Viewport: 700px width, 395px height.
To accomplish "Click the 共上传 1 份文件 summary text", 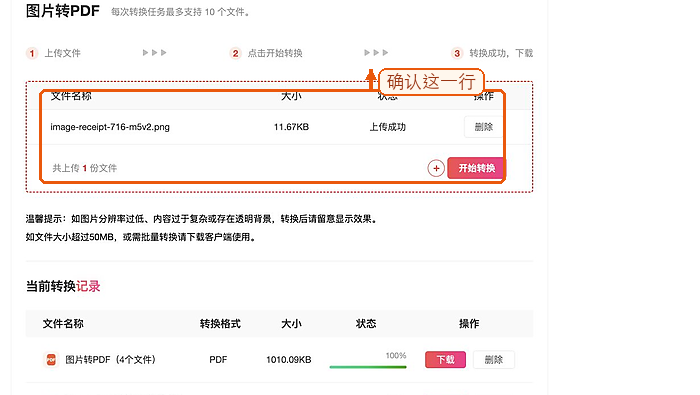I will [85, 168].
